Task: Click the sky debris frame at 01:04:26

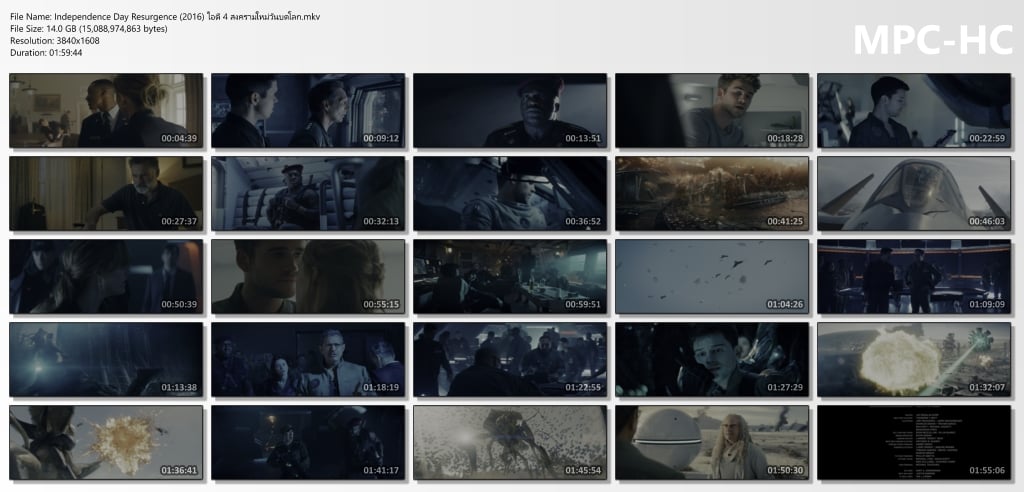Action: [712, 276]
